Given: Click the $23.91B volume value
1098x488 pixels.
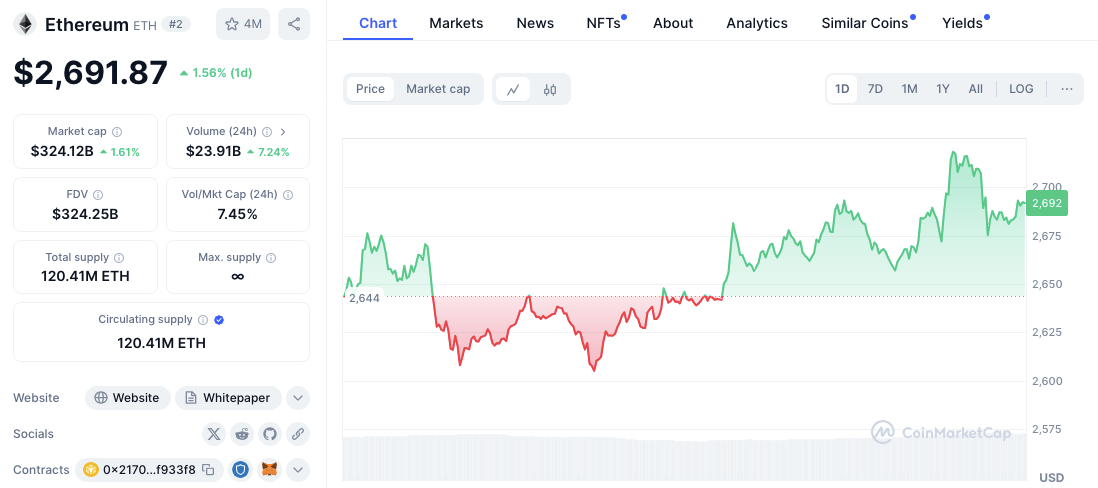Looking at the screenshot, I should click(214, 151).
